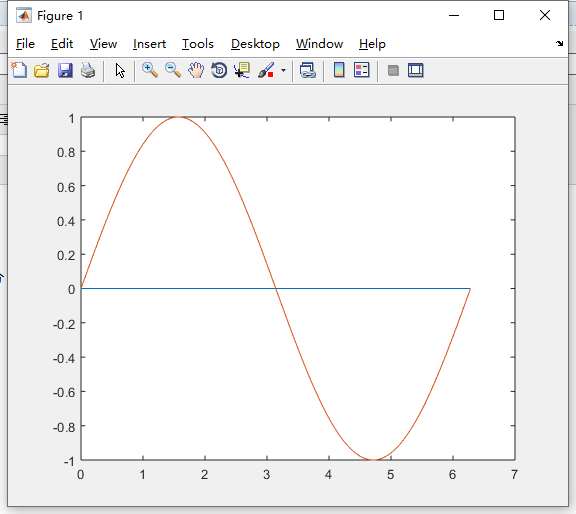The height and width of the screenshot is (514, 576).
Task: Enable the Rotate 3D tool
Action: click(219, 70)
